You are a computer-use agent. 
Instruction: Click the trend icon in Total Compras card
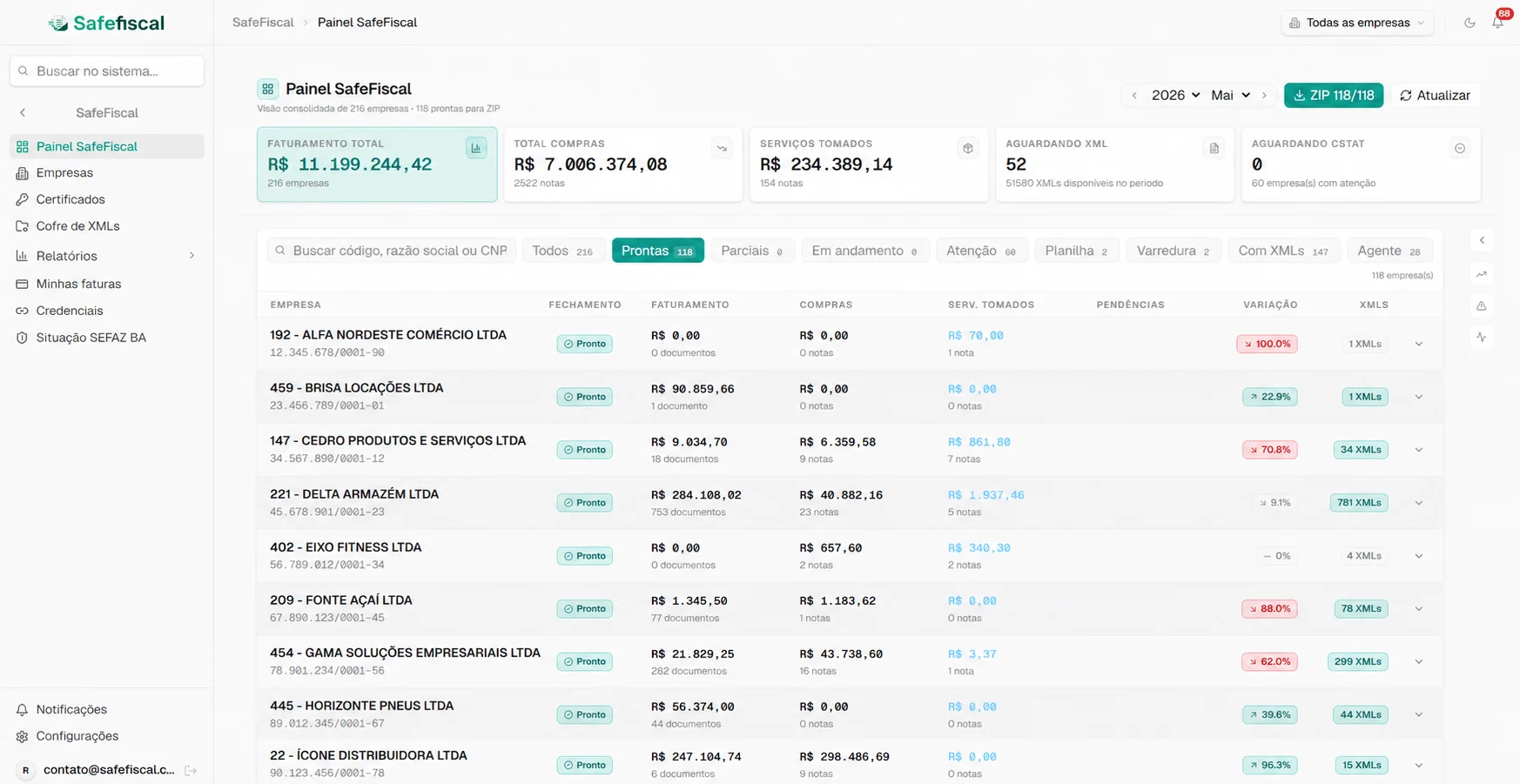tap(722, 148)
